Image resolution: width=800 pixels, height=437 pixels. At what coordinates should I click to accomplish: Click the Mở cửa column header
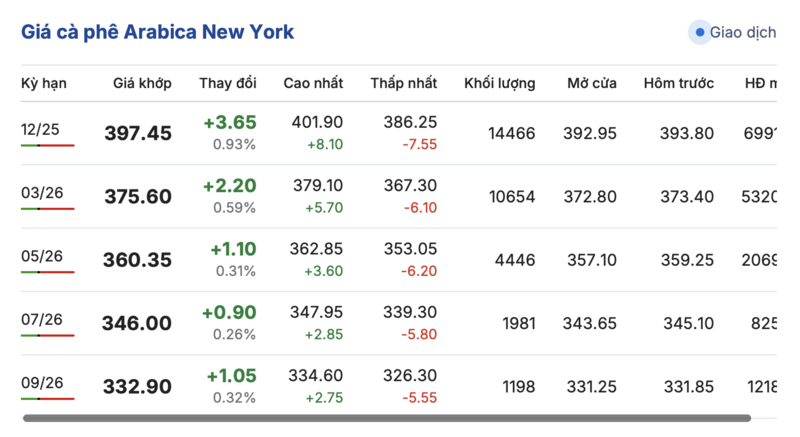click(591, 83)
